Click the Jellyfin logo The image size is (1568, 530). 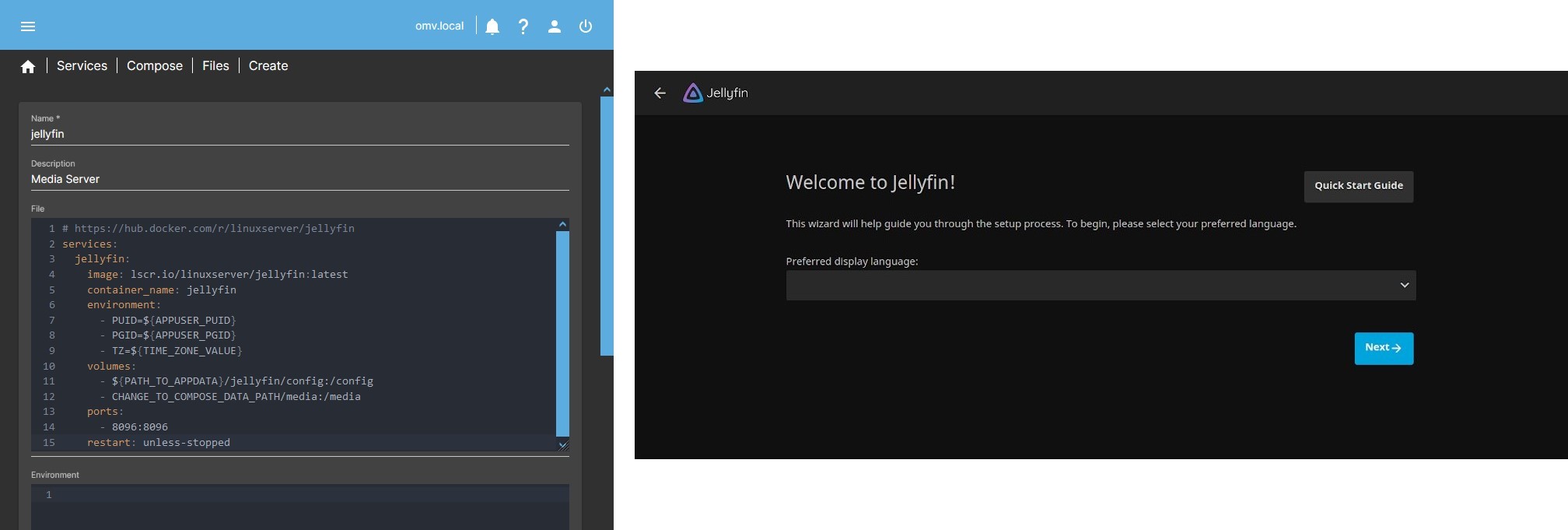(716, 93)
